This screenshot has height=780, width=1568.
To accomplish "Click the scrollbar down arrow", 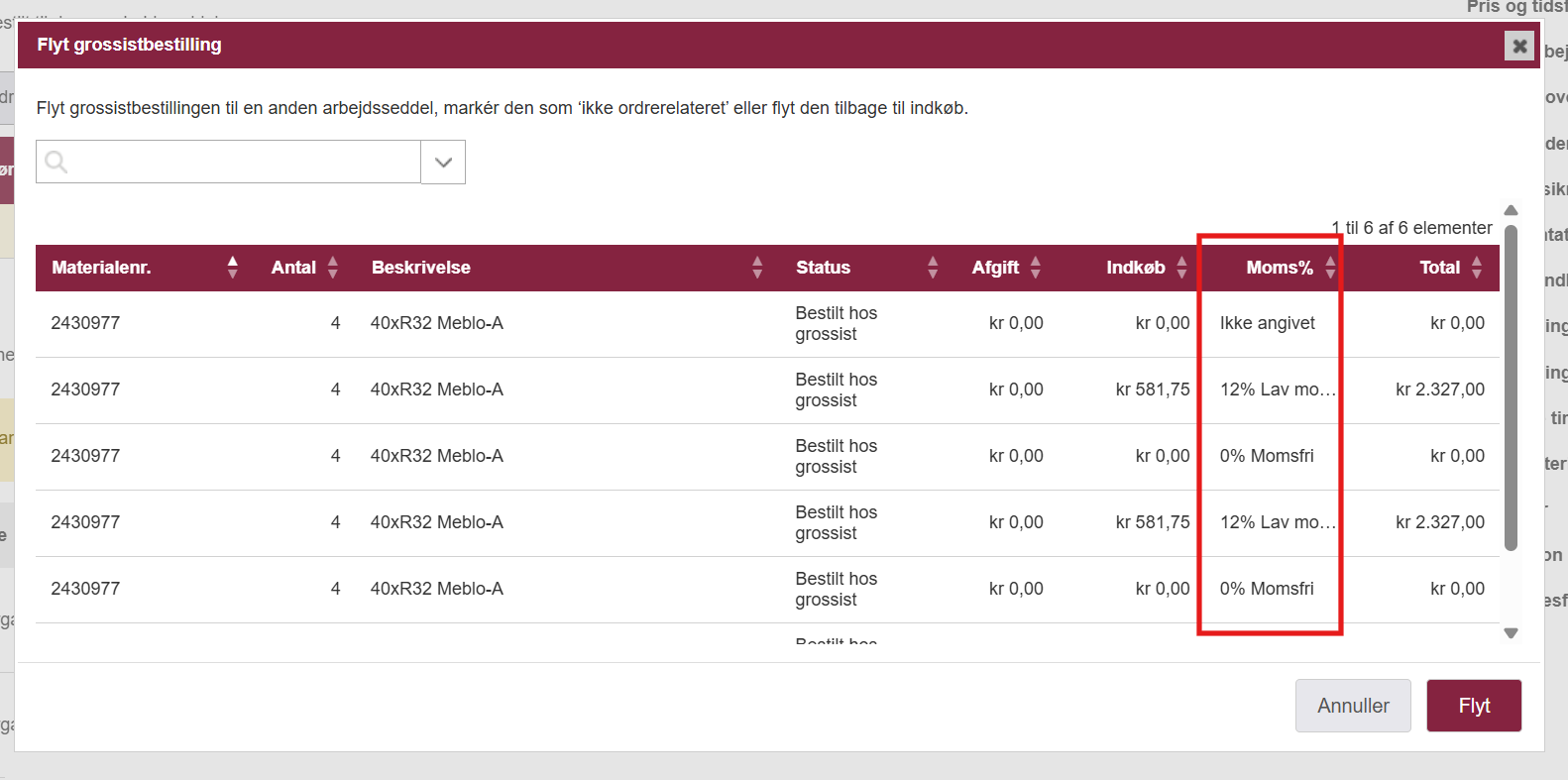I will 1511,633.
